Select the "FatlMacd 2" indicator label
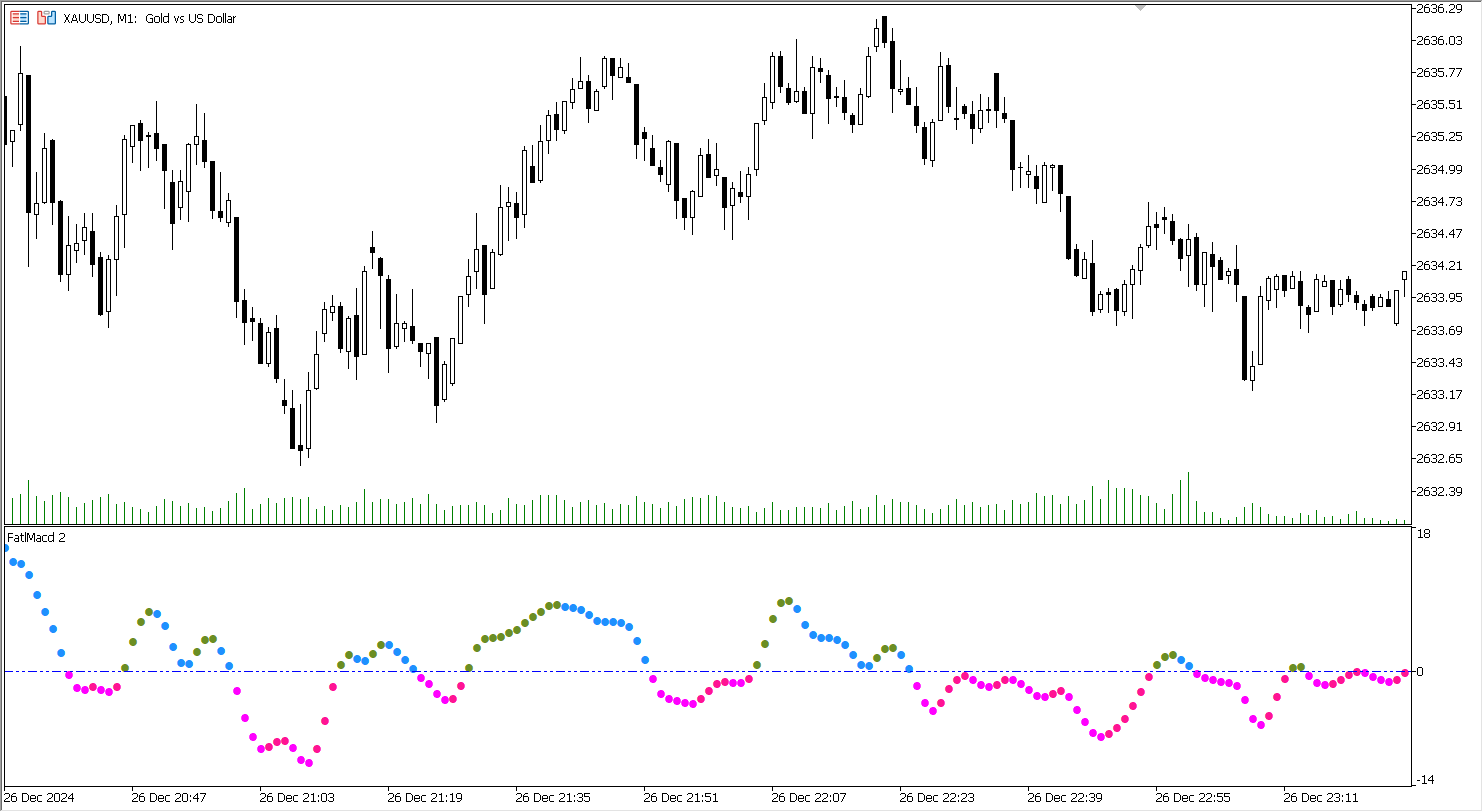 pyautogui.click(x=36, y=538)
